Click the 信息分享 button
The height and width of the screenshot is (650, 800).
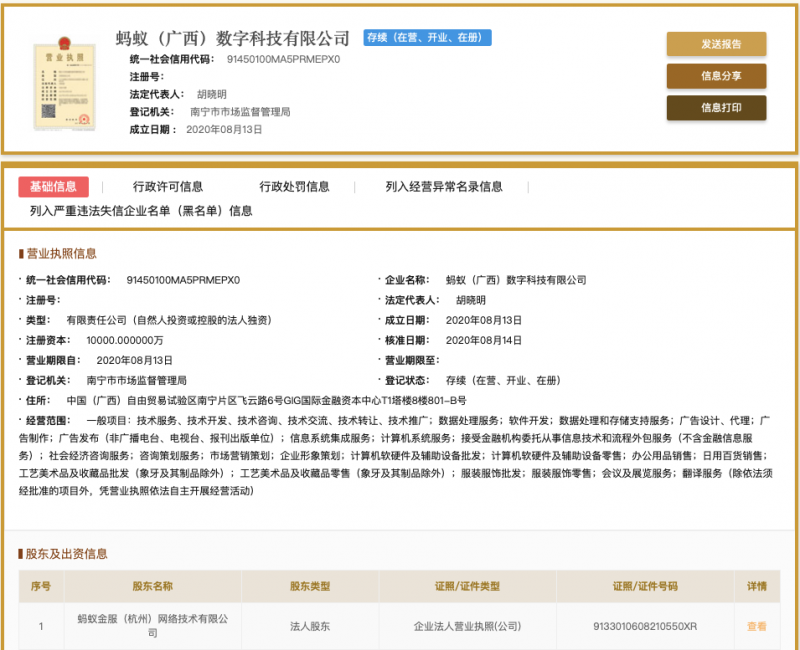tap(716, 76)
